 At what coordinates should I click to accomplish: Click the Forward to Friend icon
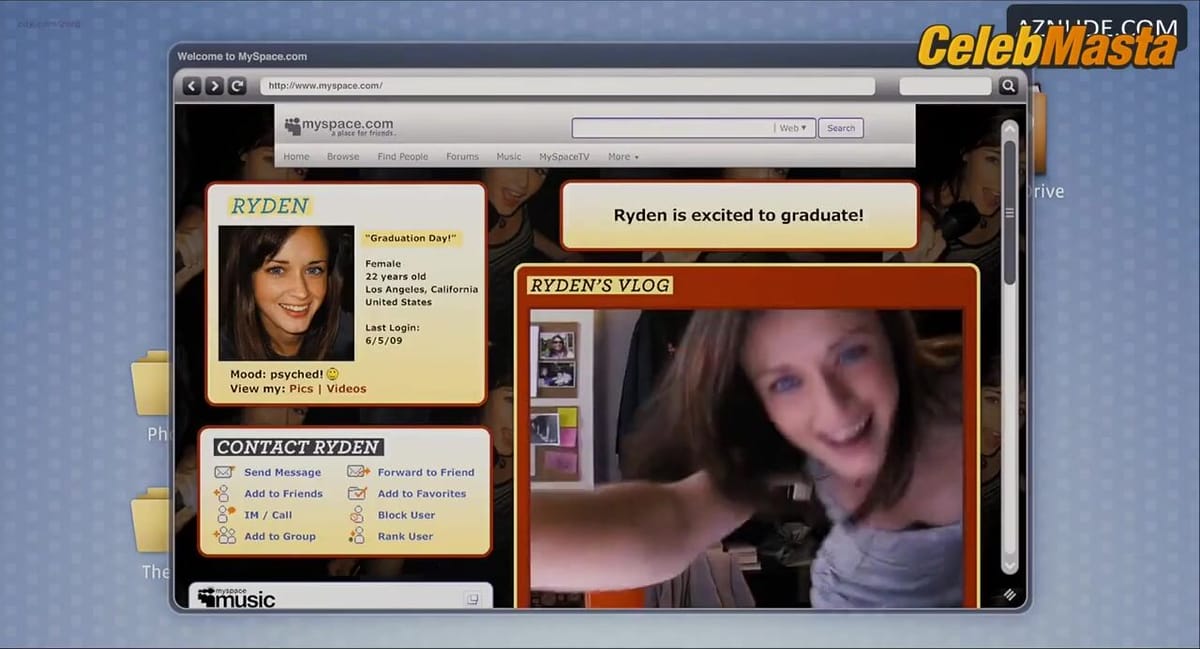click(x=358, y=472)
